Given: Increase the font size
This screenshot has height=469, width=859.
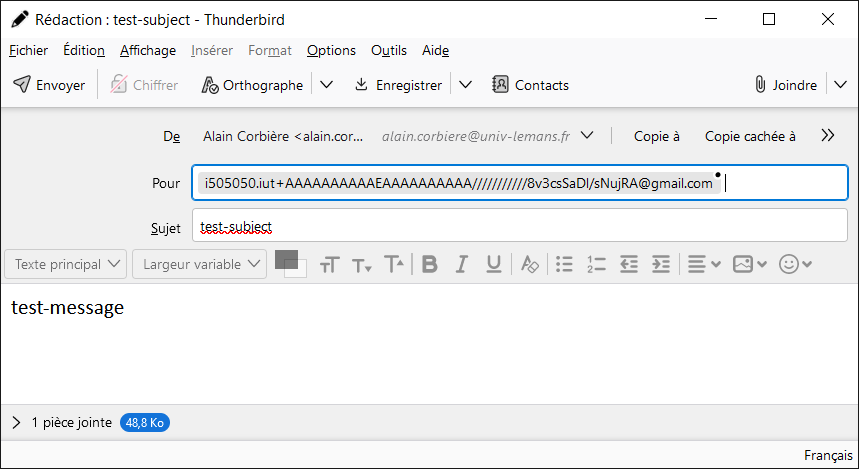Looking at the screenshot, I should [x=394, y=265].
